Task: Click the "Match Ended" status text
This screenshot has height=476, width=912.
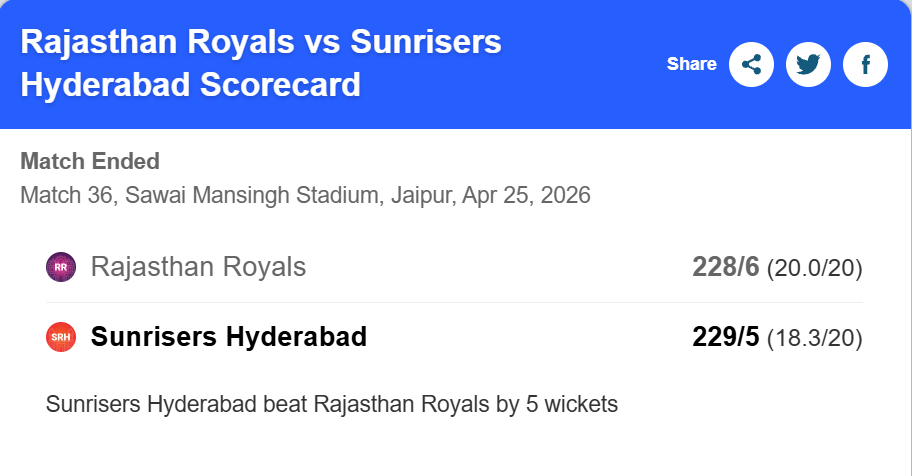Action: pyautogui.click(x=90, y=162)
